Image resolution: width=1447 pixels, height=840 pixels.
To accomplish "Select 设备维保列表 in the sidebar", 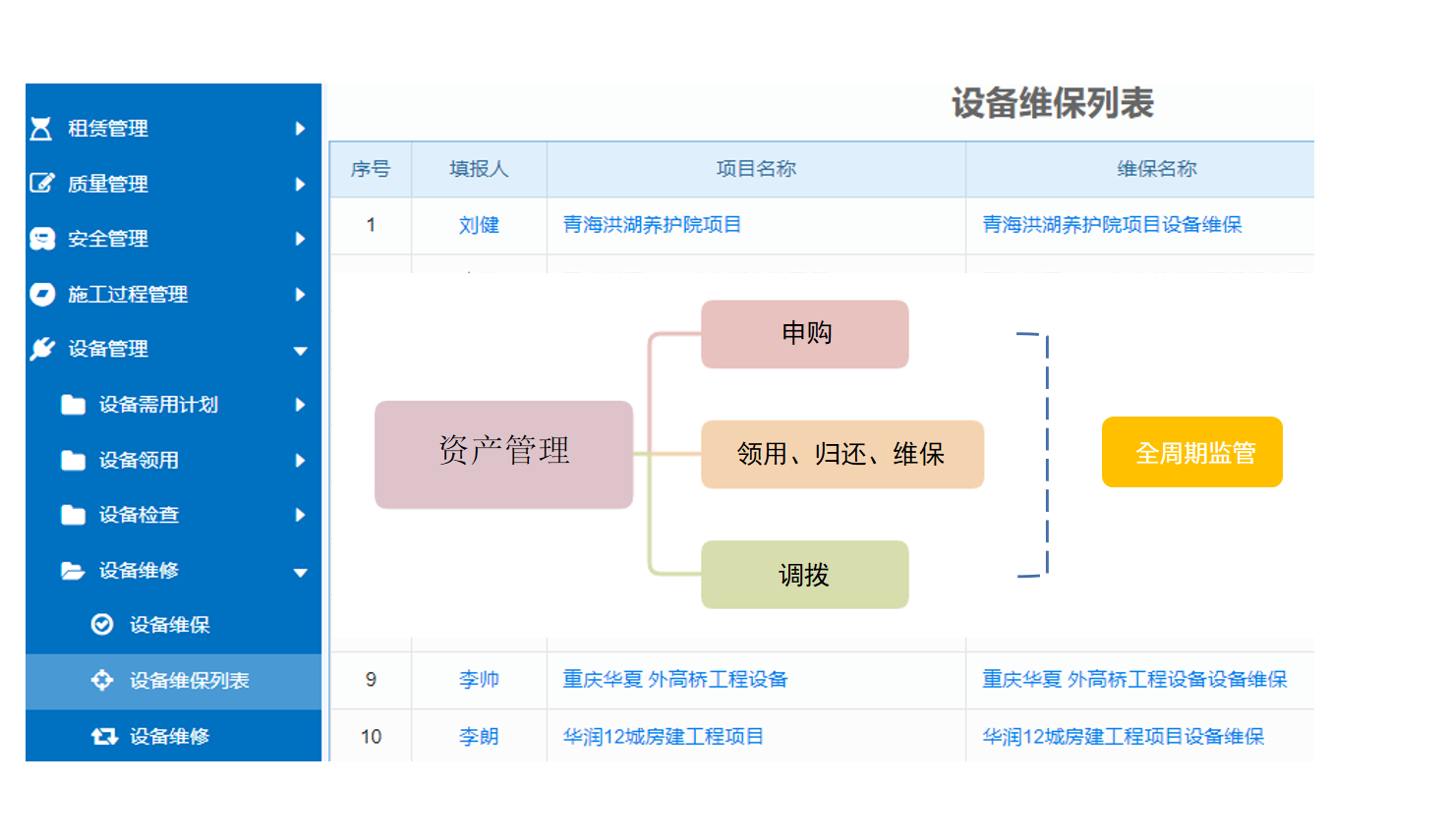I will [189, 681].
